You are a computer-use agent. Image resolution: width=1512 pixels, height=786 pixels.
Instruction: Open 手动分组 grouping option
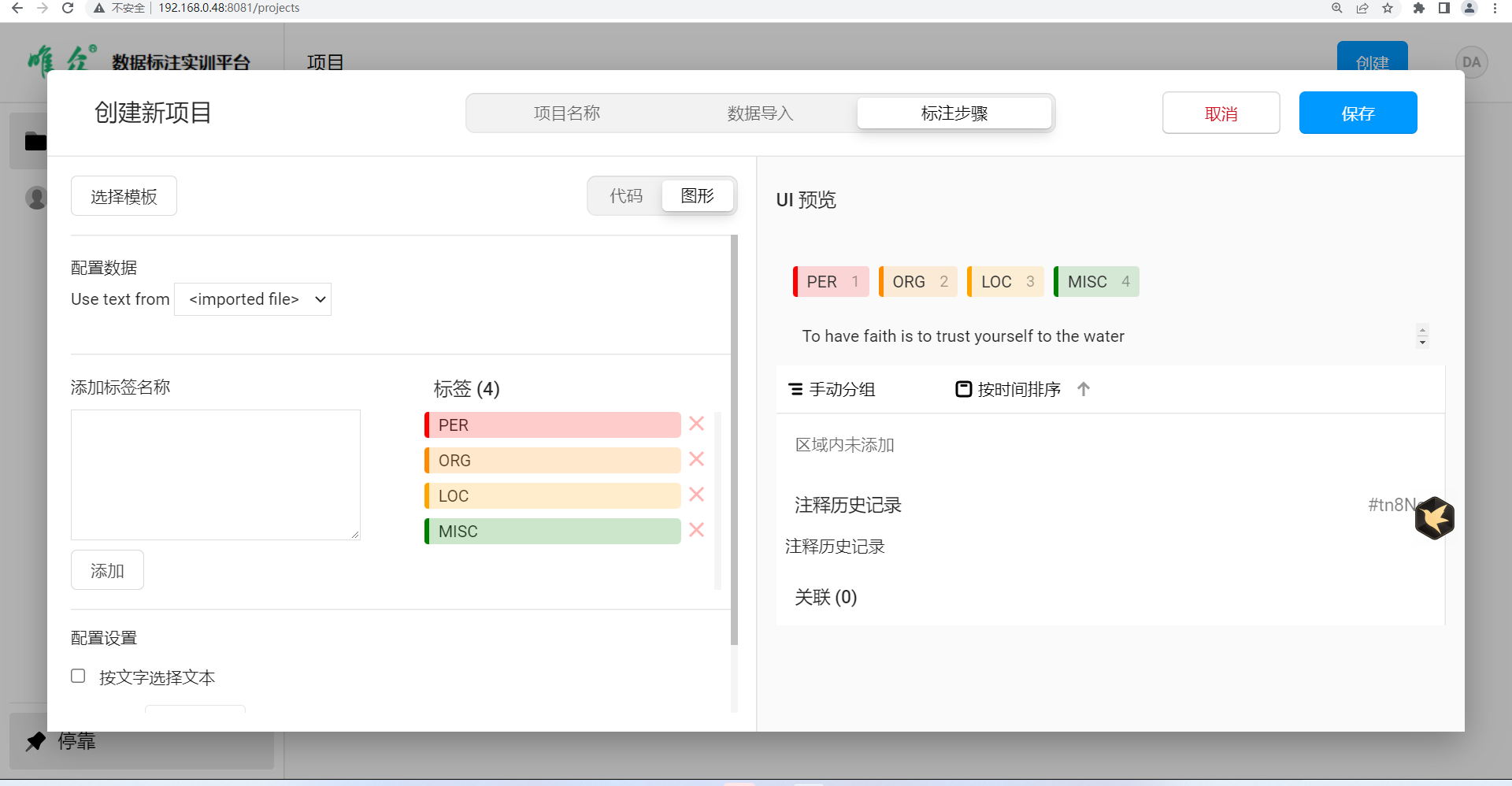point(832,389)
